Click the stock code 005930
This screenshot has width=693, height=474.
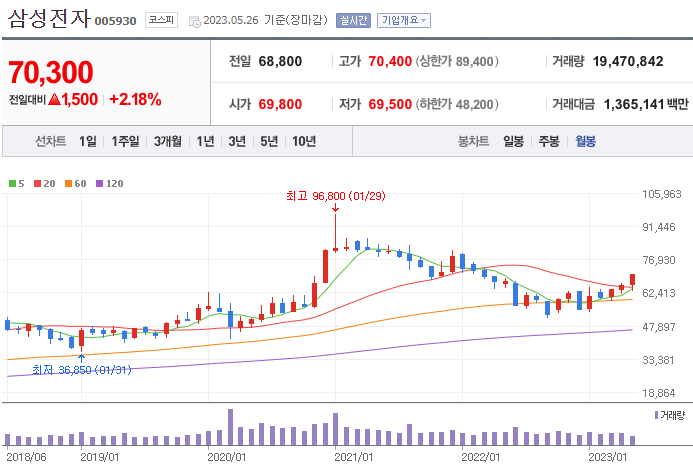point(115,21)
